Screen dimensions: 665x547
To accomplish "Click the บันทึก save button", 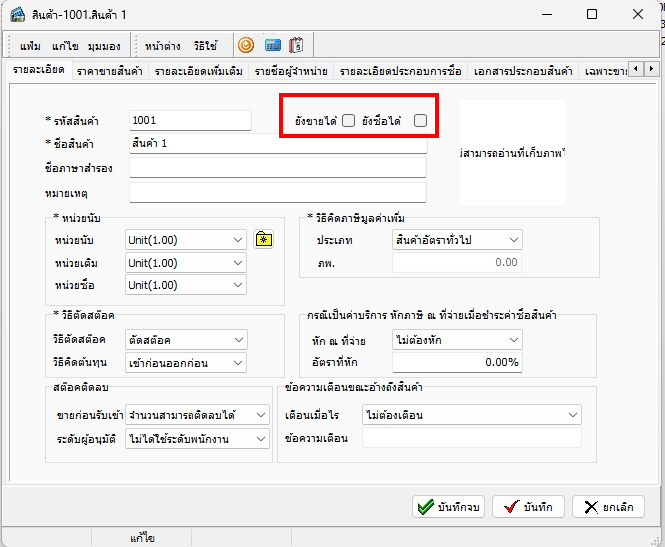I will tap(529, 506).
